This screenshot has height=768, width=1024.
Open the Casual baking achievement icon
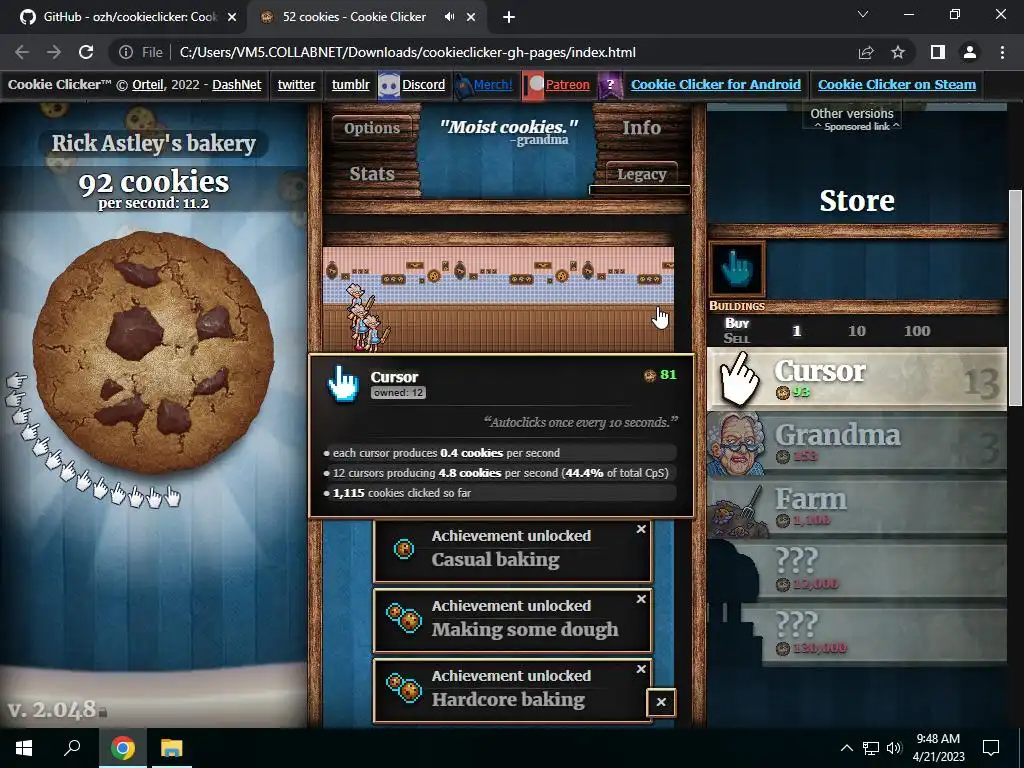404,549
